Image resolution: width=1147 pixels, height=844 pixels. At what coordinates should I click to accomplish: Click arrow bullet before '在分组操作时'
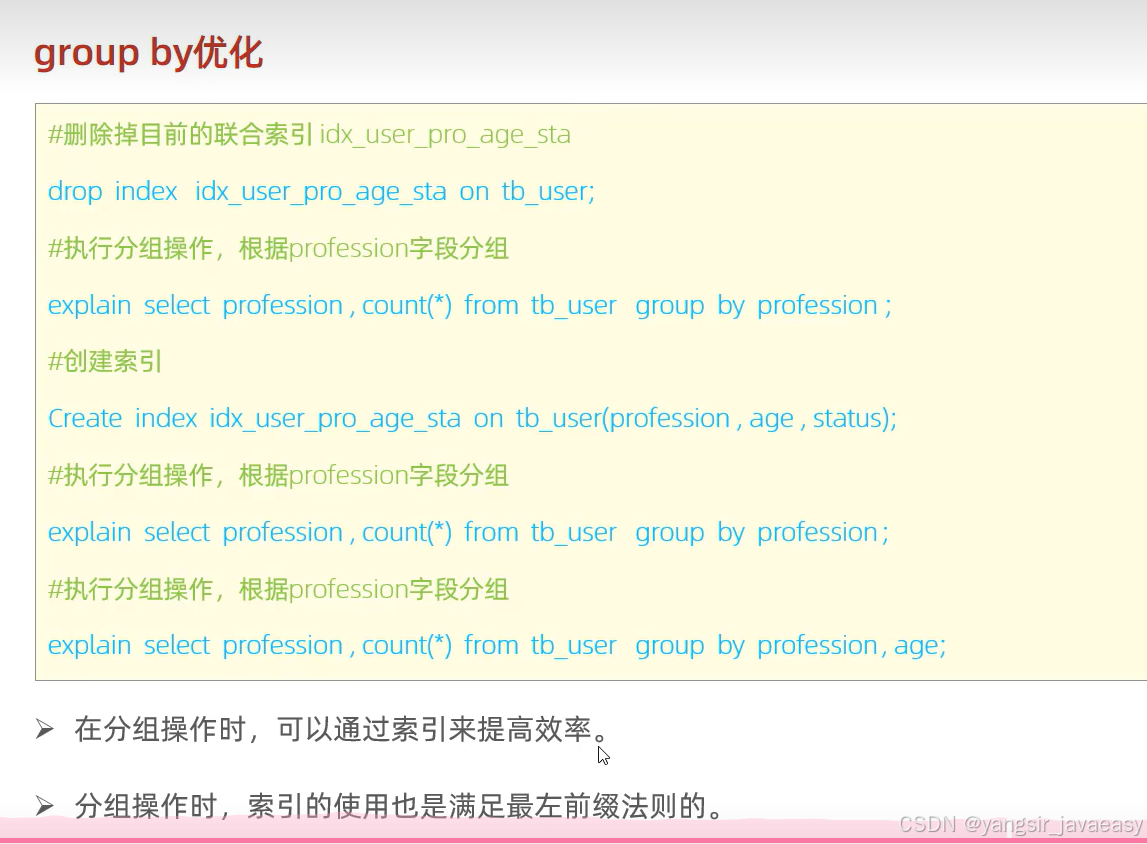pos(45,729)
